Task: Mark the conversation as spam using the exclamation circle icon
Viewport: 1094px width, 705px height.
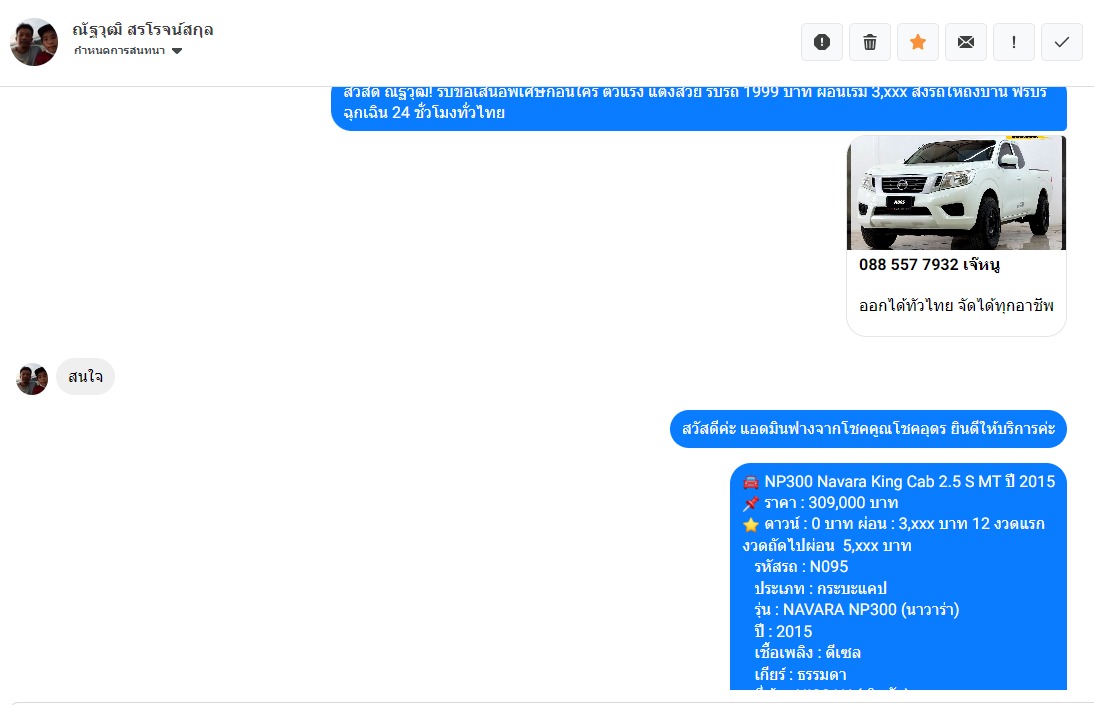Action: [822, 42]
